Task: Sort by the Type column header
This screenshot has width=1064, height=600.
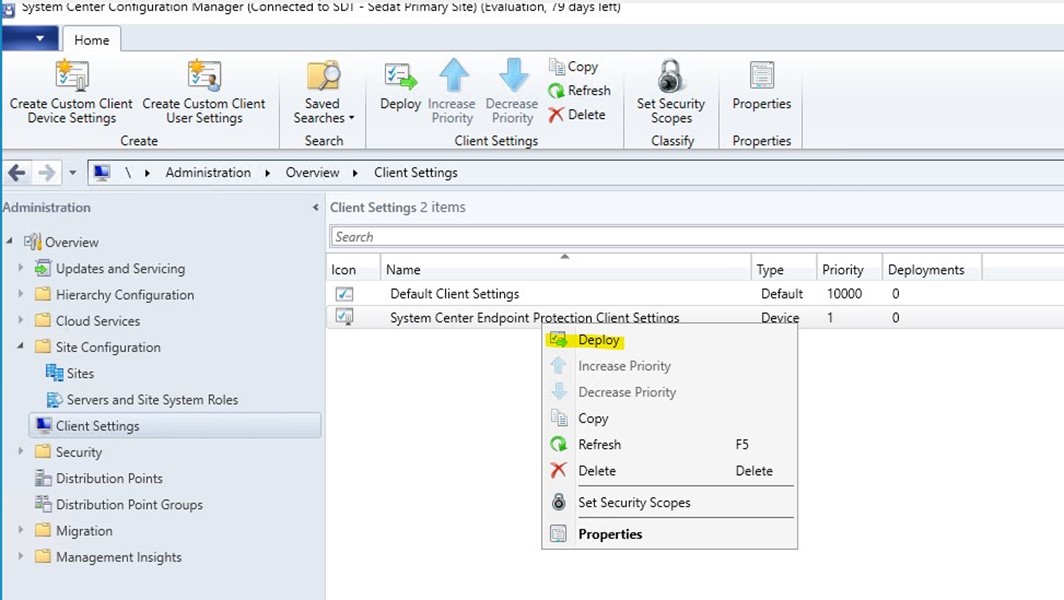Action: 784,269
